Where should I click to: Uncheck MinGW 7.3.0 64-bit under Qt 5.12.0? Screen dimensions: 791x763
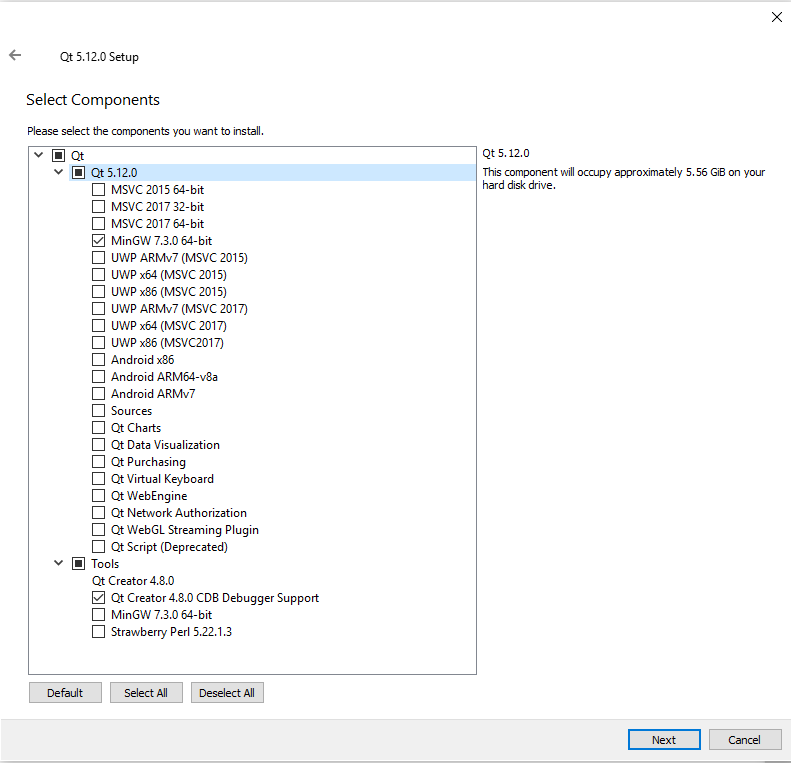(98, 241)
